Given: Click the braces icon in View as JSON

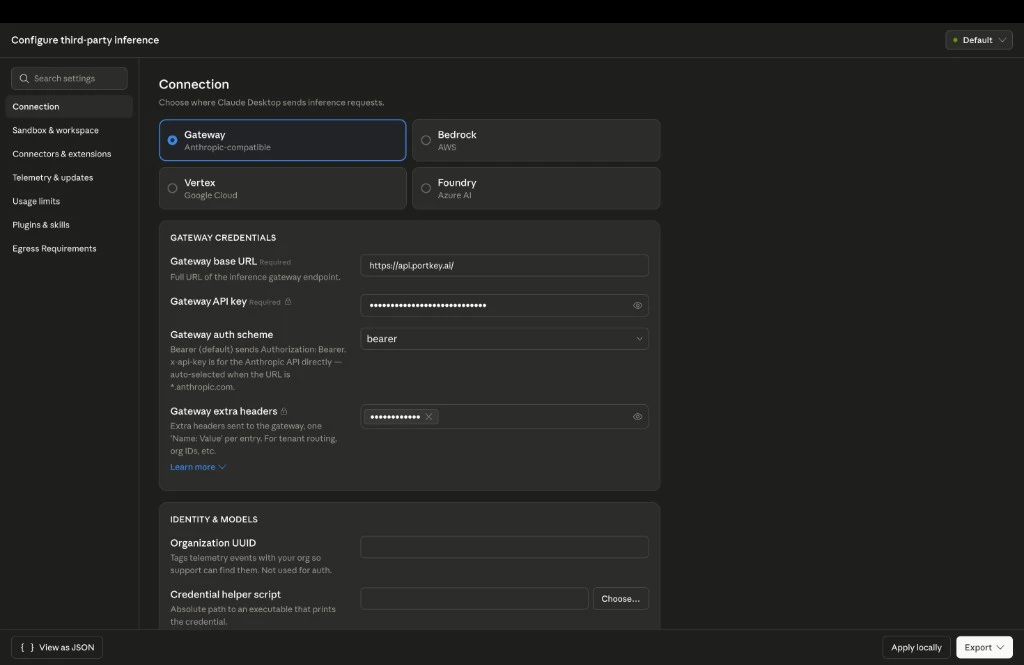Looking at the screenshot, I should (27, 647).
